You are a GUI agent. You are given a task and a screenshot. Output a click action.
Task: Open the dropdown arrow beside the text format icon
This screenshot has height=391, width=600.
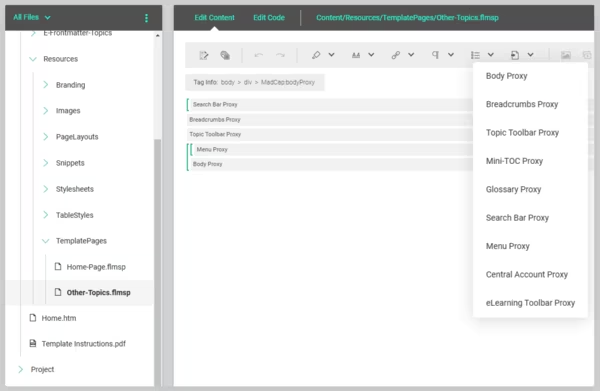point(371,55)
